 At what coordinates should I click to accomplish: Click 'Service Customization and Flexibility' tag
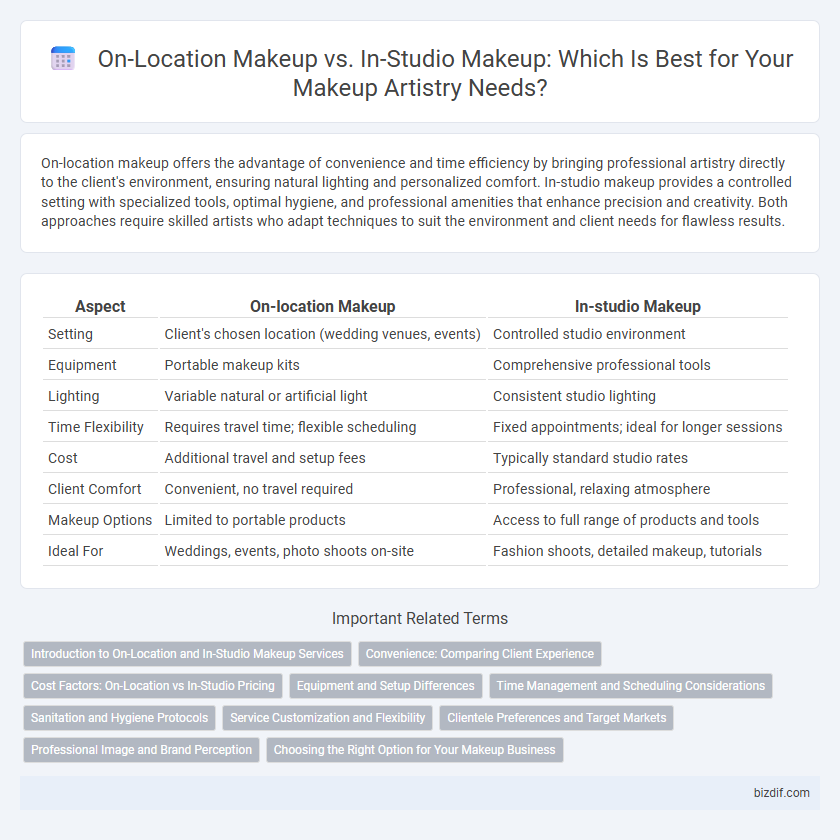327,718
